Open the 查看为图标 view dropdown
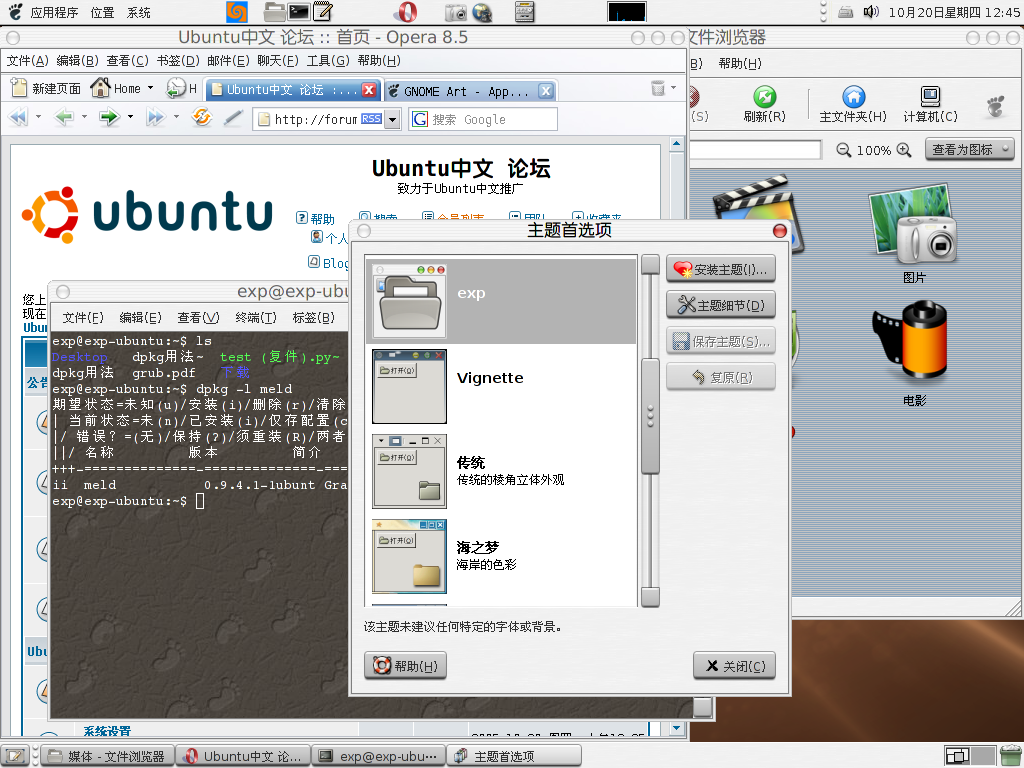The height and width of the screenshot is (768, 1024). 970,150
